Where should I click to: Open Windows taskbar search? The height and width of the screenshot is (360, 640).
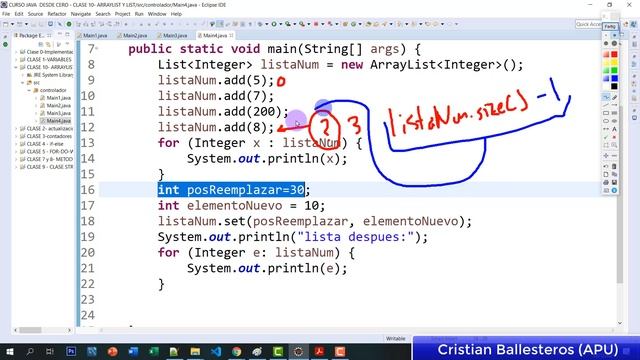click(x=30, y=351)
